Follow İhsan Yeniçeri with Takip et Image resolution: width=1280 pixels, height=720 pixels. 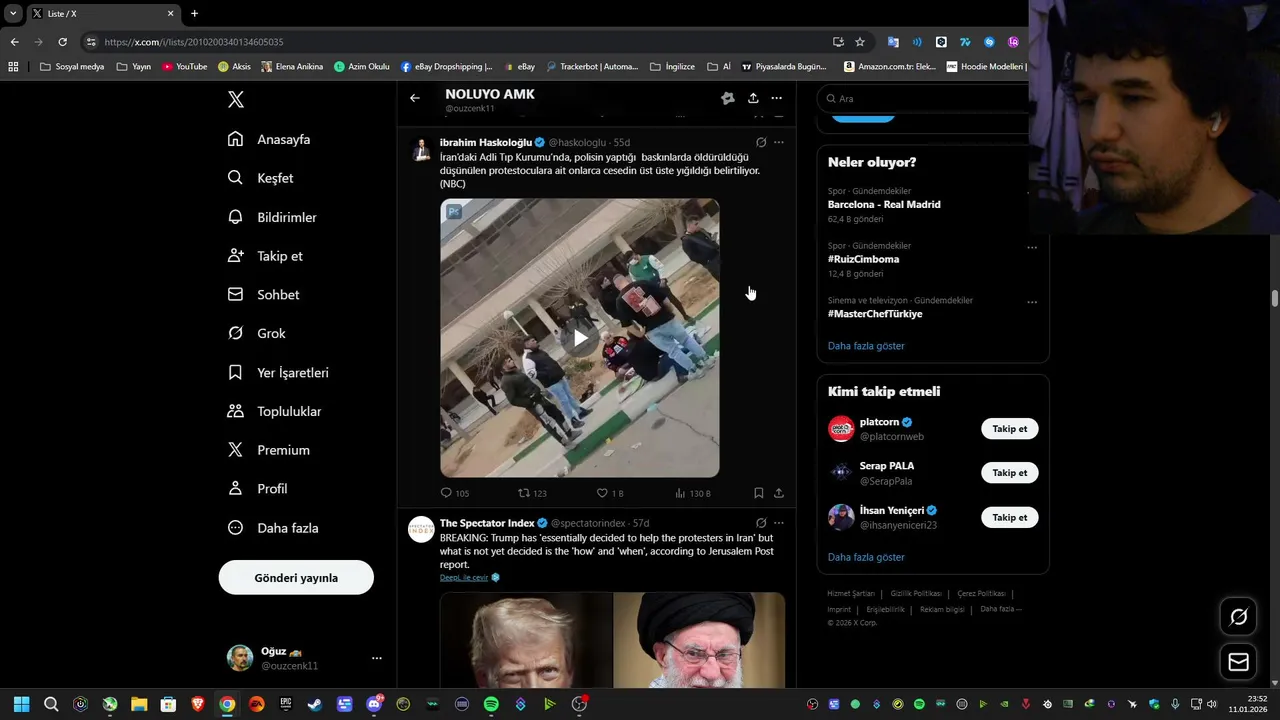tap(1010, 517)
